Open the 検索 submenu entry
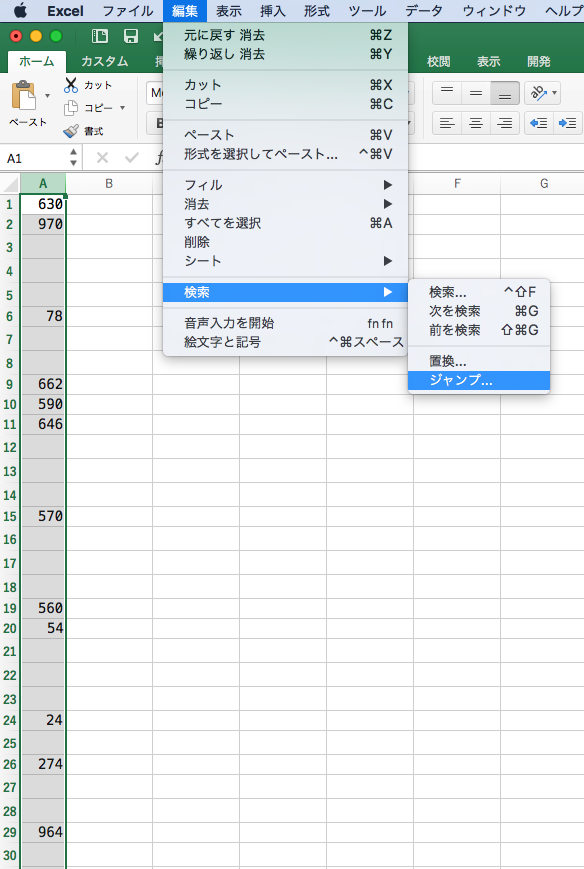The height and width of the screenshot is (869, 584). (x=285, y=292)
